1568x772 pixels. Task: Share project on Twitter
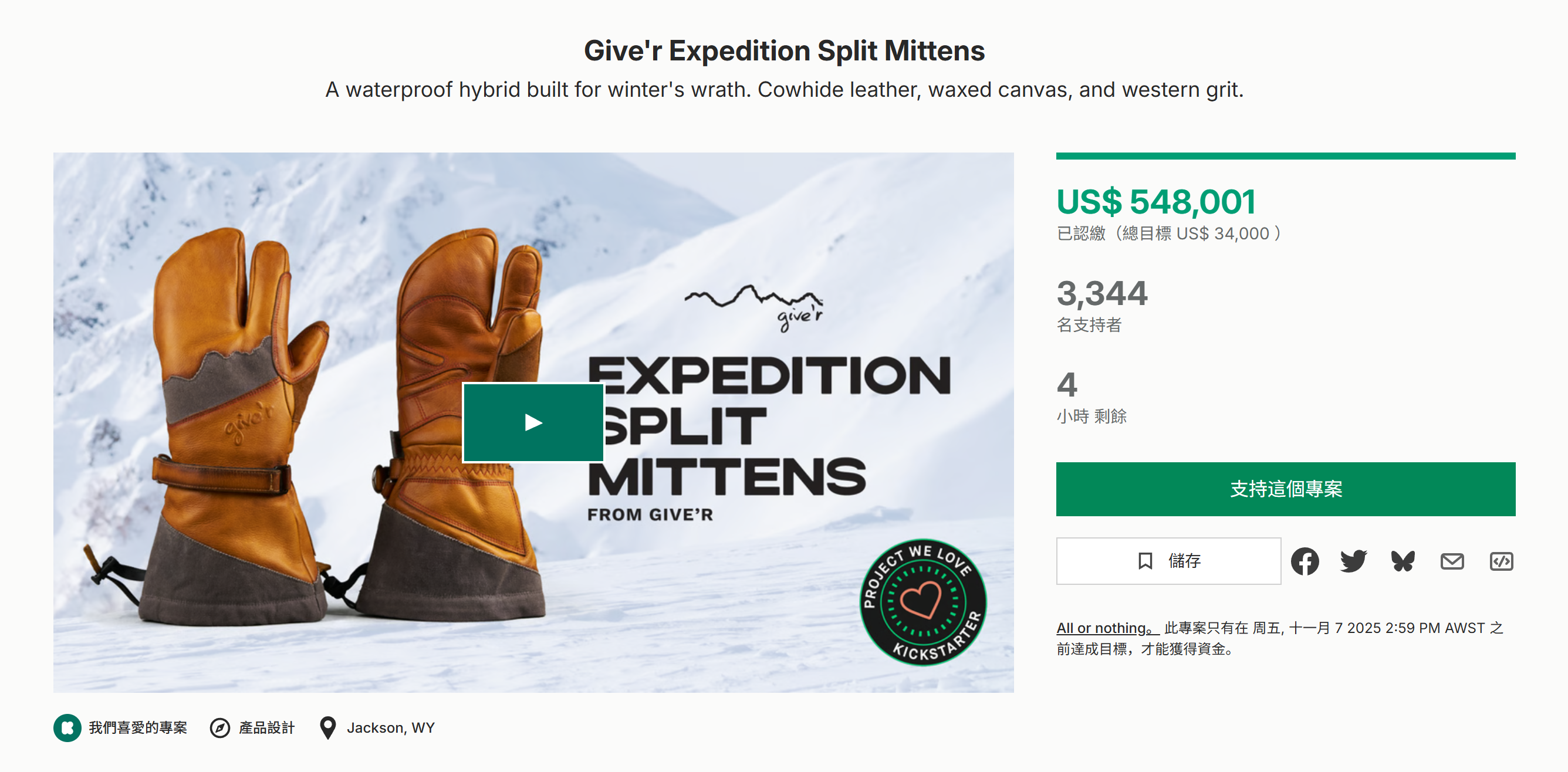point(1353,561)
